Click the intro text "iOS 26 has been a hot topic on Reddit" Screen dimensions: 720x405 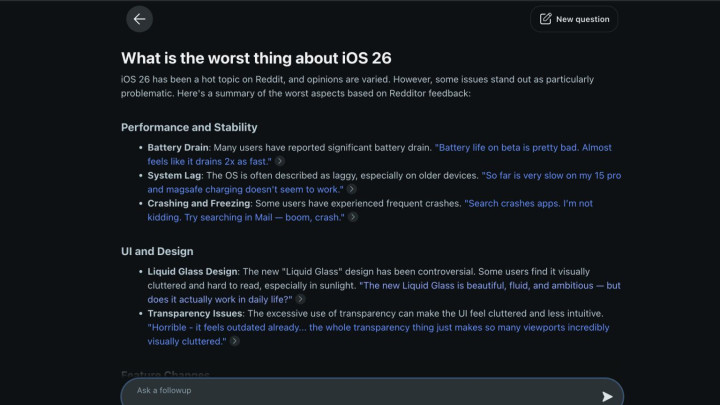pos(202,79)
